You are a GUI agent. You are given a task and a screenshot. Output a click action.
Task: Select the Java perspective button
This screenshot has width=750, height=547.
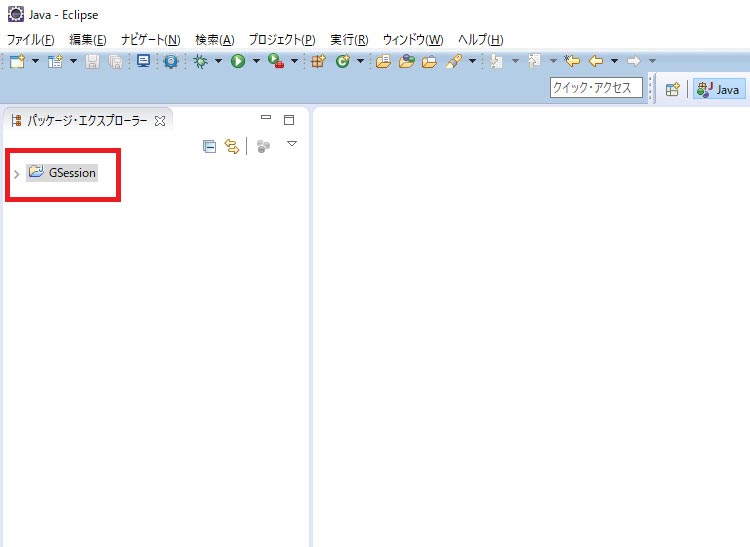(719, 89)
